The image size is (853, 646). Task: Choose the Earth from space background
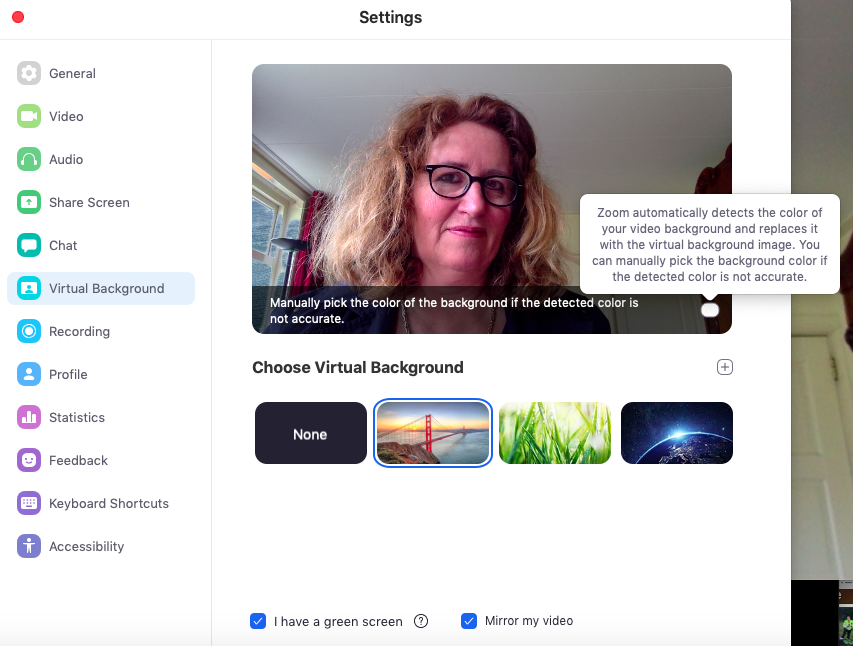[677, 433]
